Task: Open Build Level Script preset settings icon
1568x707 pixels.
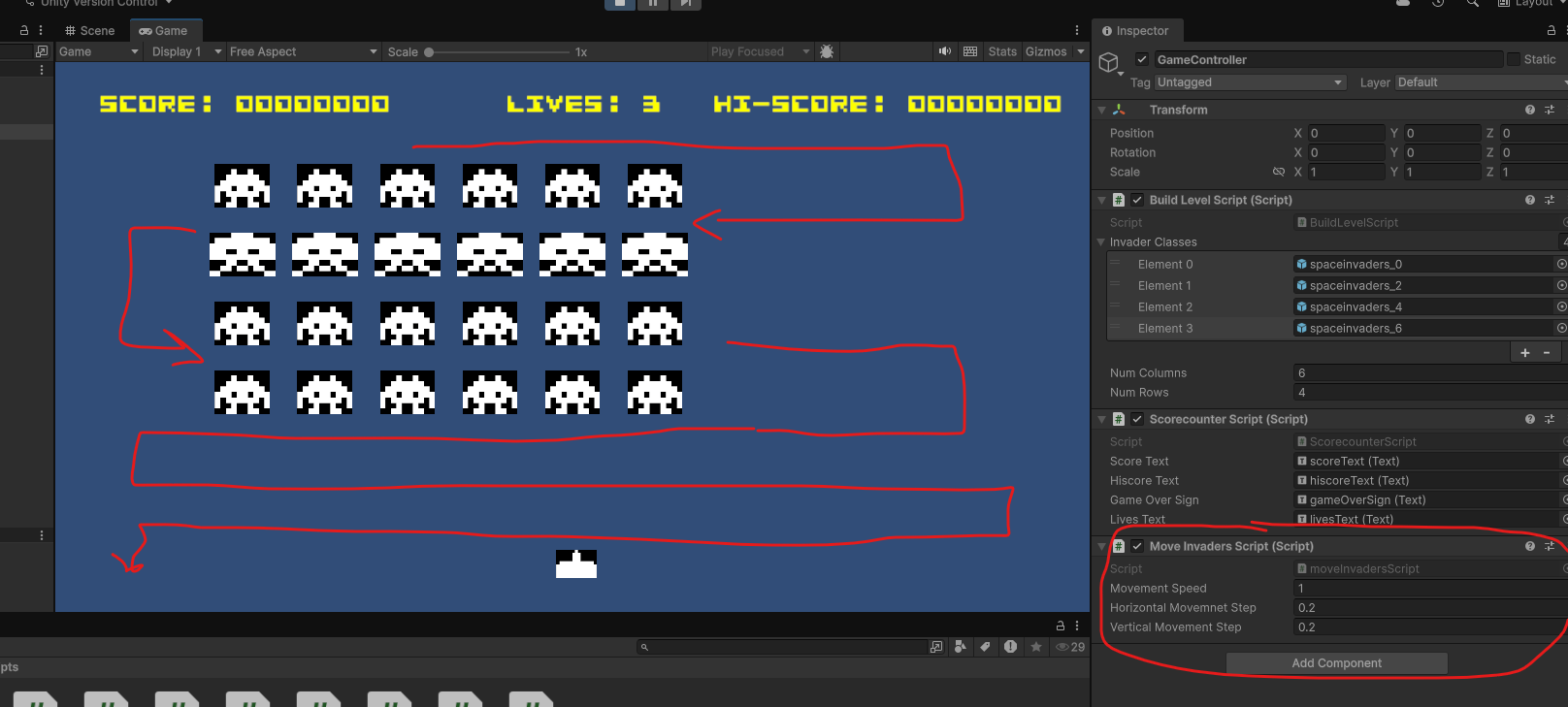Action: (1550, 200)
